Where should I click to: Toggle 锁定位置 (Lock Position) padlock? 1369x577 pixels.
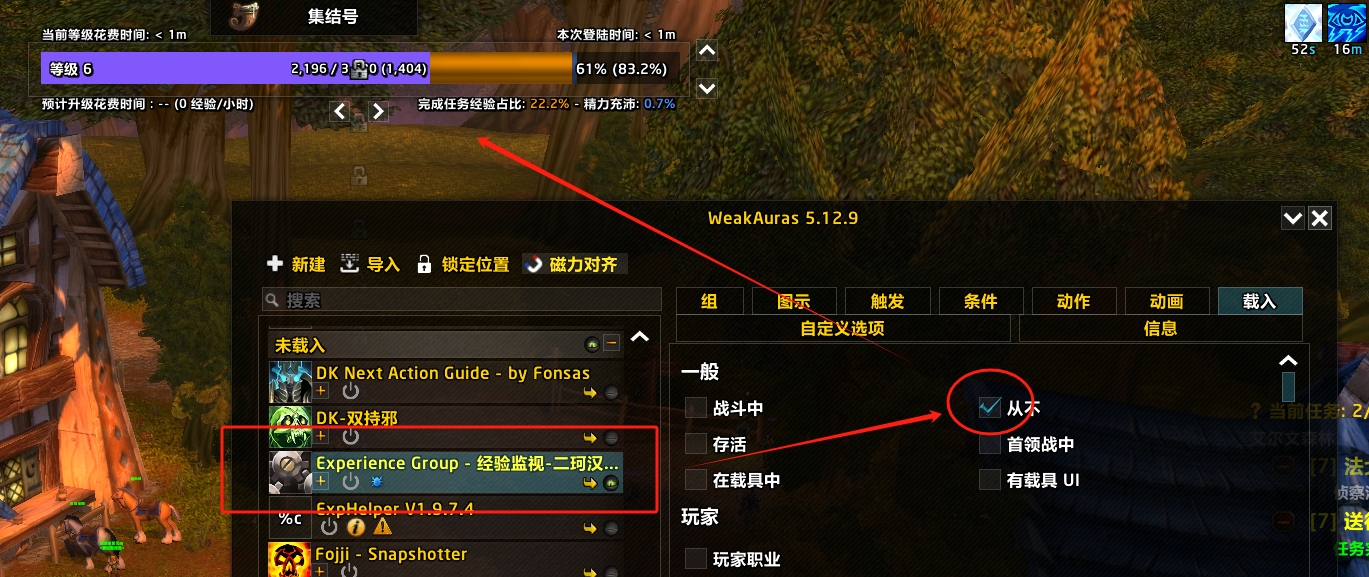tap(424, 264)
